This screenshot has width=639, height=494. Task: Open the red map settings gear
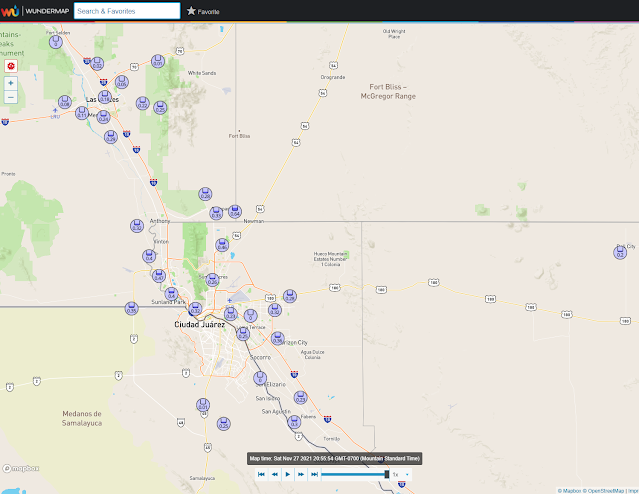point(11,66)
